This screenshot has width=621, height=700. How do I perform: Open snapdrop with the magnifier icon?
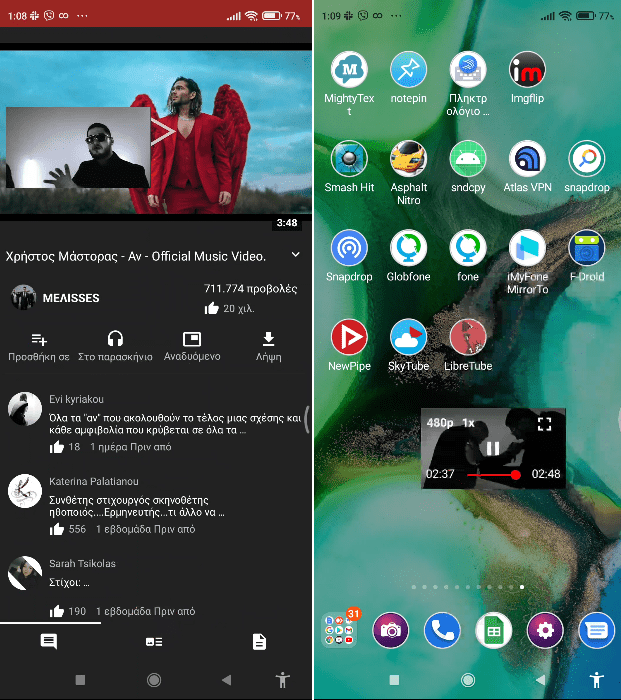[587, 159]
